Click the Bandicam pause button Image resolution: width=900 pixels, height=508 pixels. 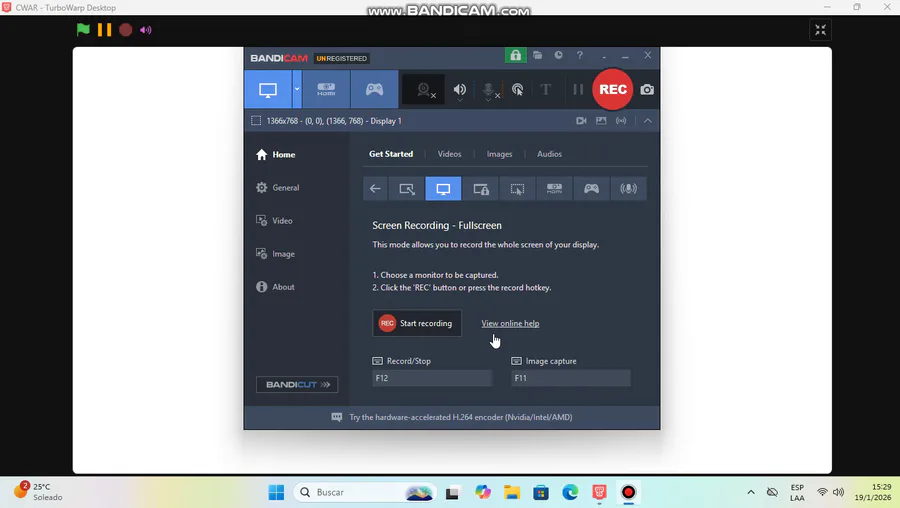click(x=578, y=90)
